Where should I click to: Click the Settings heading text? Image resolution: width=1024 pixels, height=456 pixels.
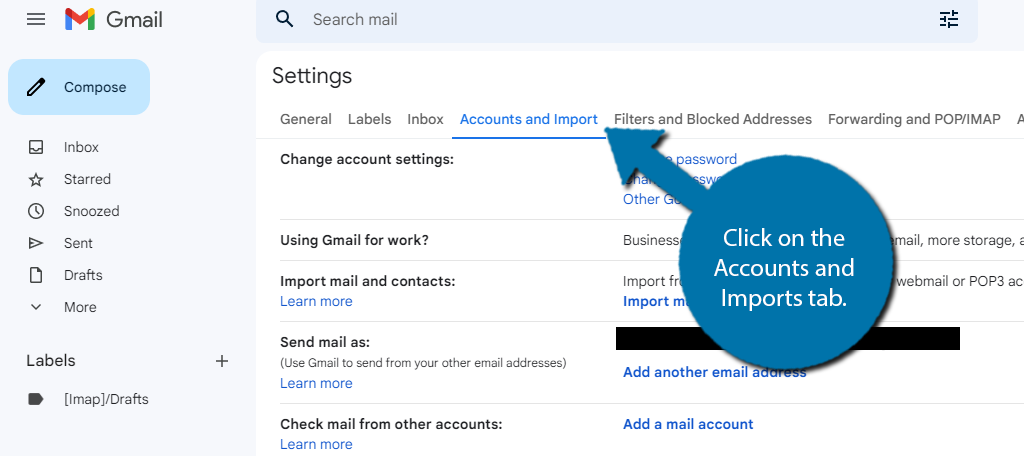tap(312, 76)
